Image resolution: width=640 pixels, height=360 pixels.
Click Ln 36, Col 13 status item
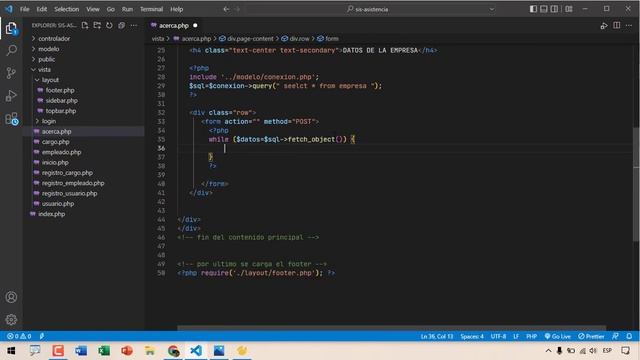437,336
